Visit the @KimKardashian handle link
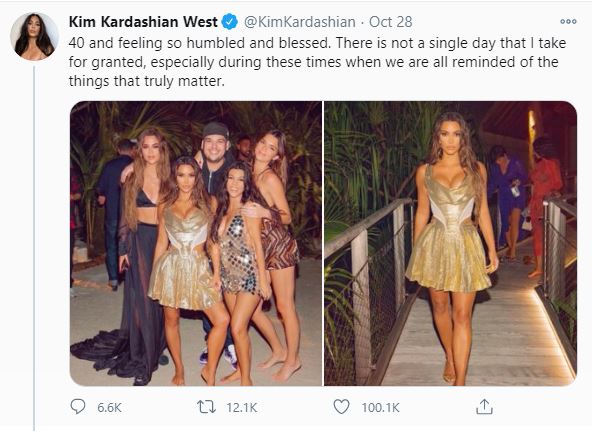The height and width of the screenshot is (432, 592). [300, 22]
